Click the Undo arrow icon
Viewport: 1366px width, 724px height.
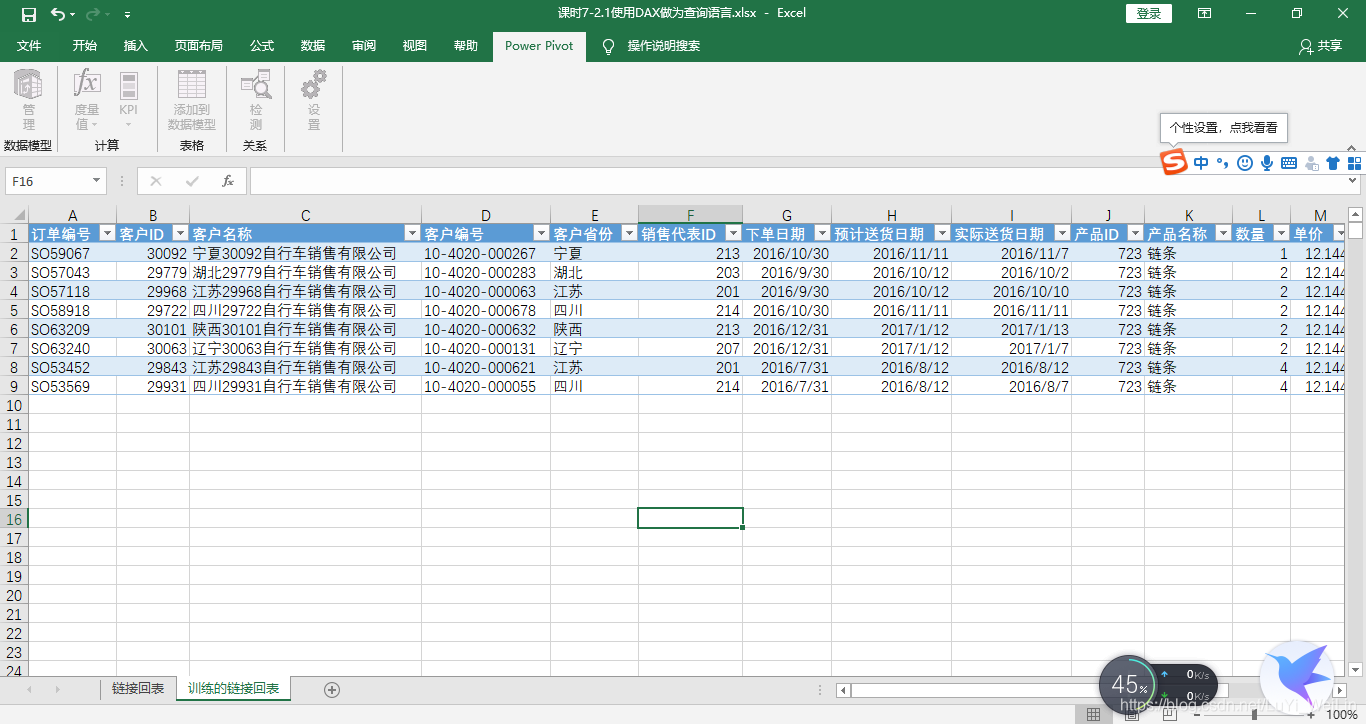tap(59, 14)
